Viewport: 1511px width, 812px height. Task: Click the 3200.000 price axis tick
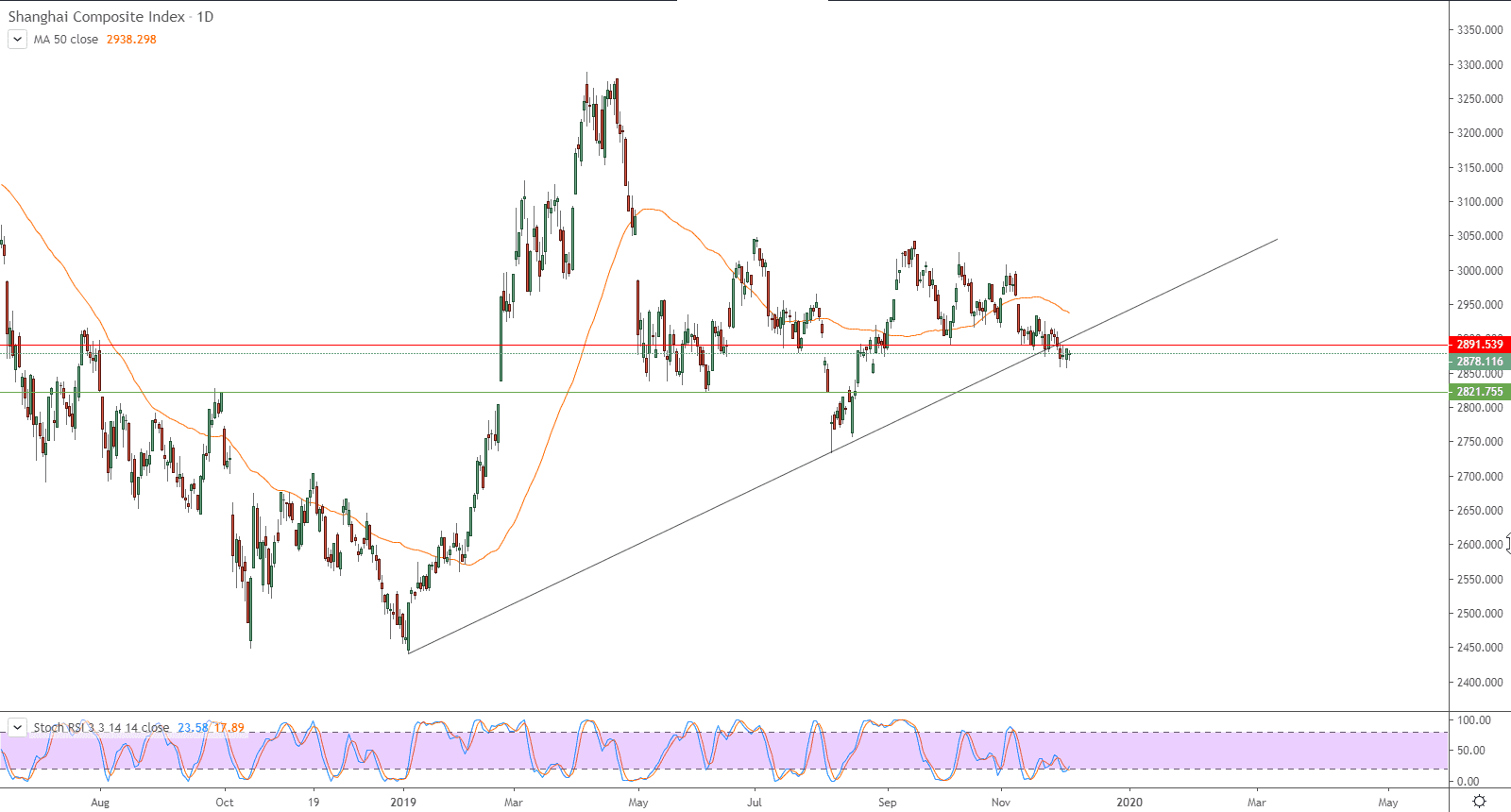(1480, 133)
